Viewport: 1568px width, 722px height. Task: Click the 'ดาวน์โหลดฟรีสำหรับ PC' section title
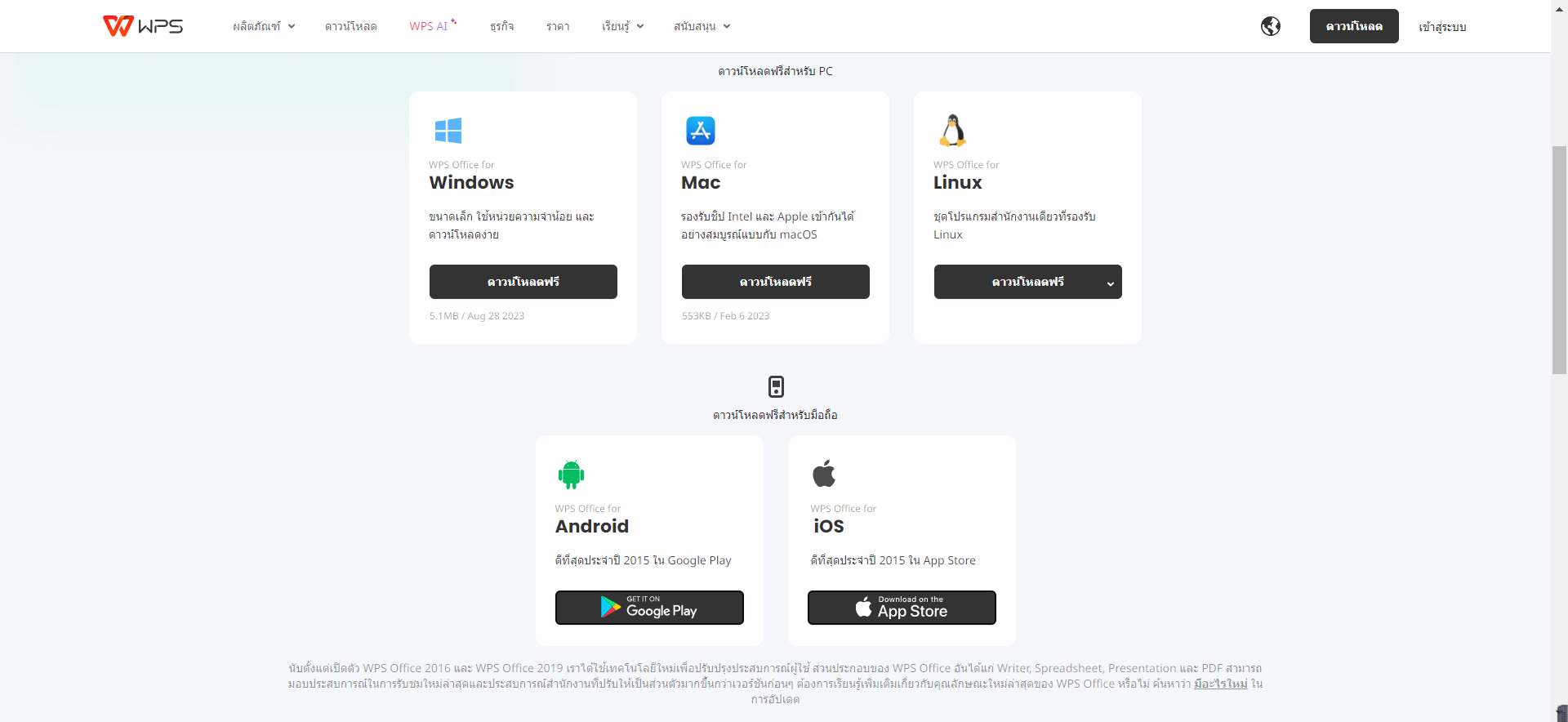pyautogui.click(x=776, y=71)
